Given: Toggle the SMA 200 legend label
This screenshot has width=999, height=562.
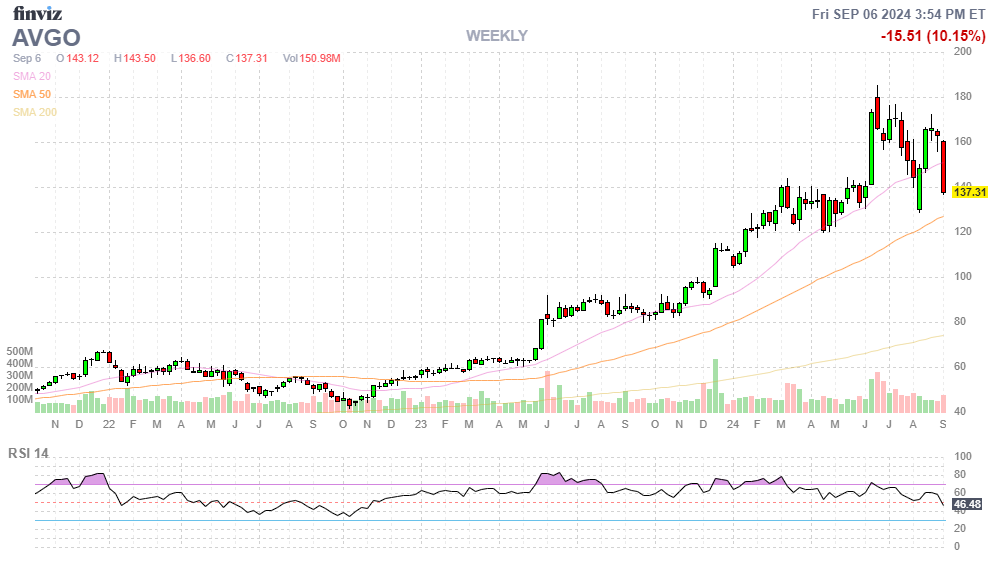Looking at the screenshot, I should pyautogui.click(x=34, y=112).
